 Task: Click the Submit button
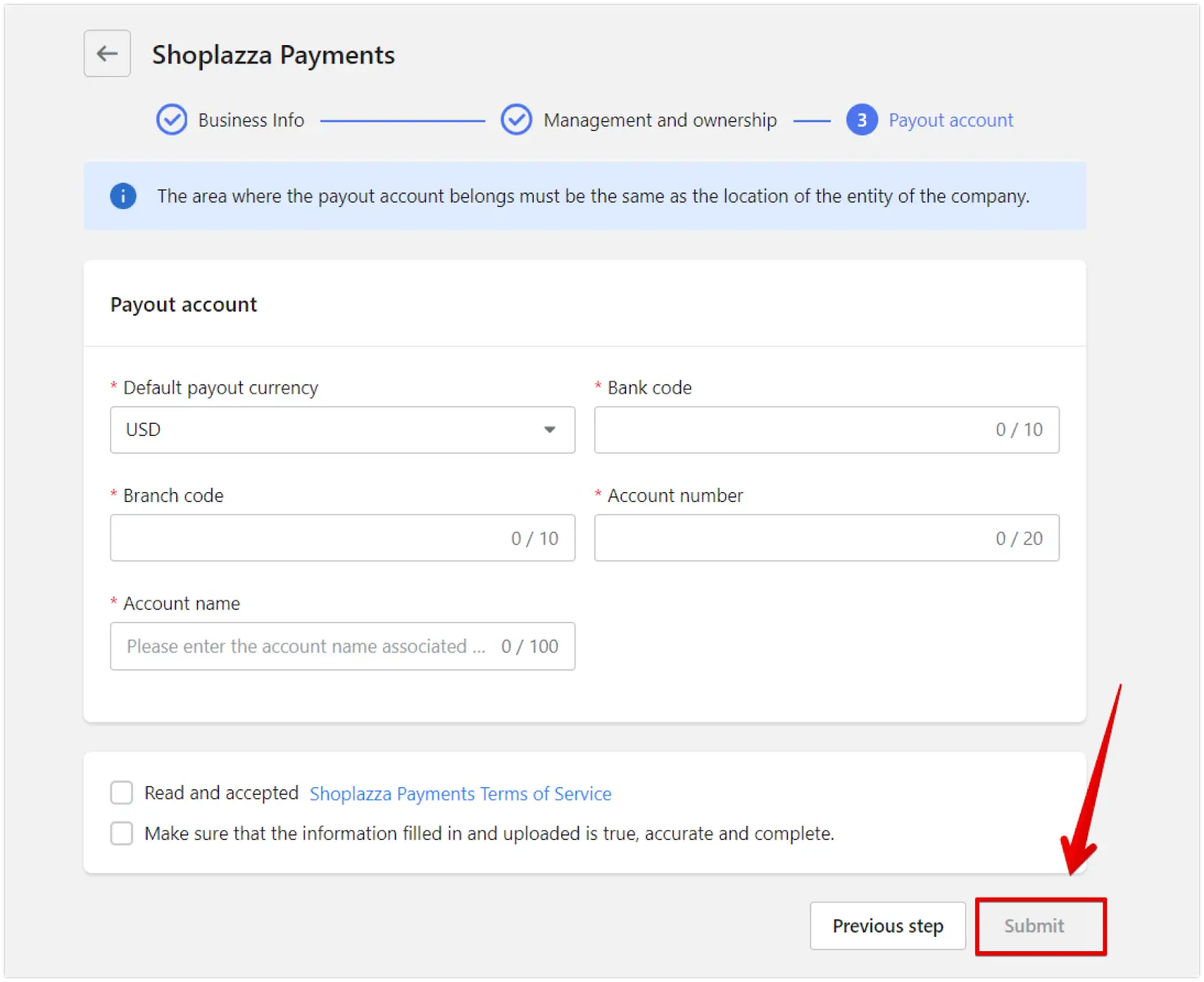1041,926
